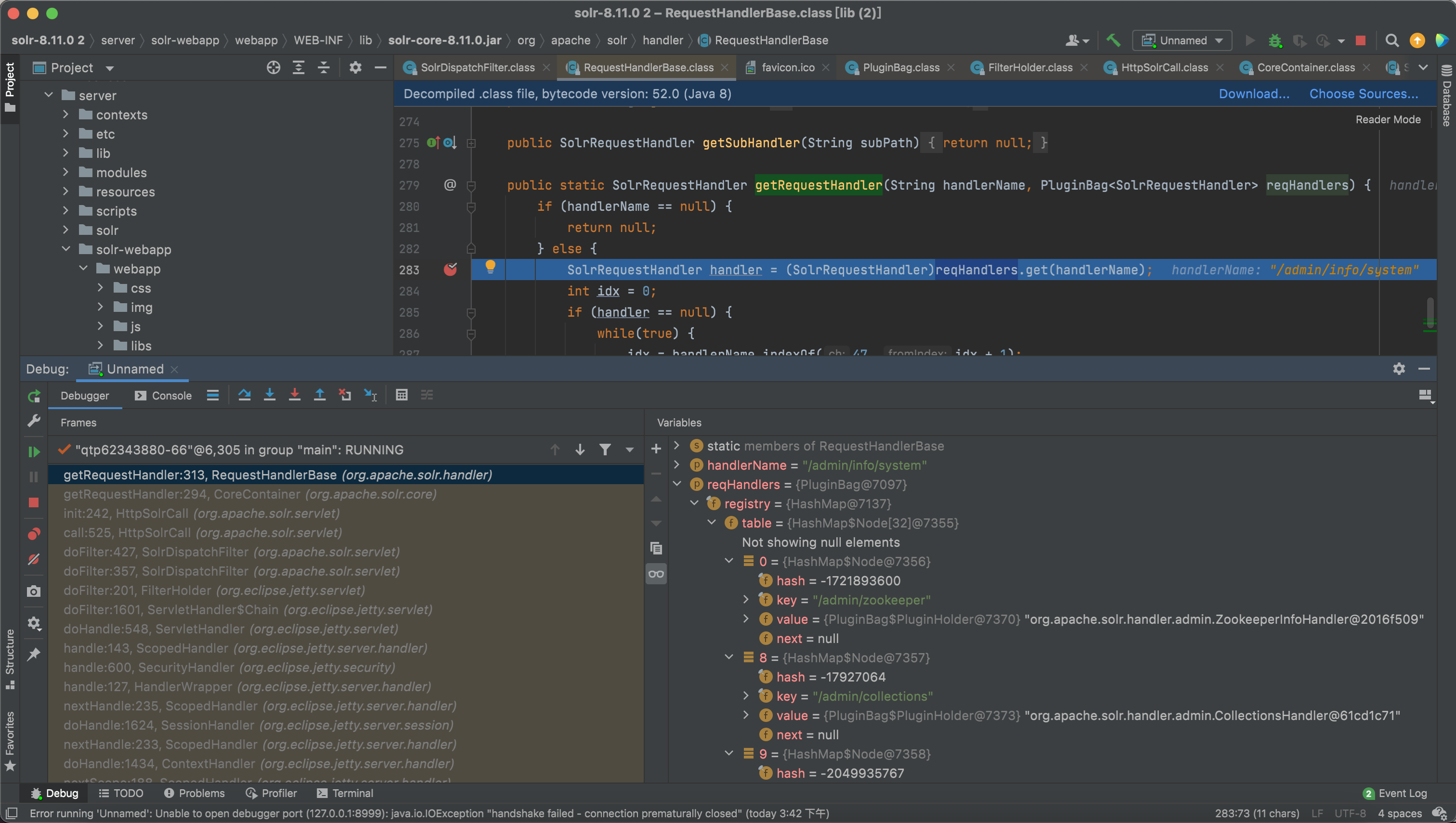The width and height of the screenshot is (1456, 823).
Task: Open the TODO tool window
Action: [x=121, y=793]
